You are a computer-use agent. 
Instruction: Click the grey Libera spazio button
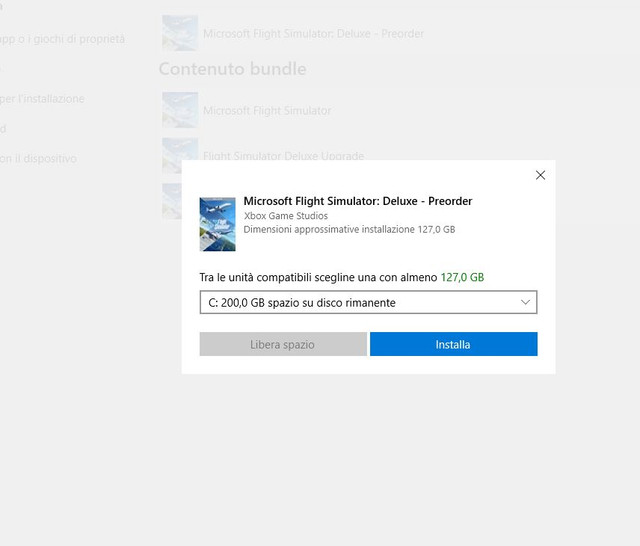283,344
